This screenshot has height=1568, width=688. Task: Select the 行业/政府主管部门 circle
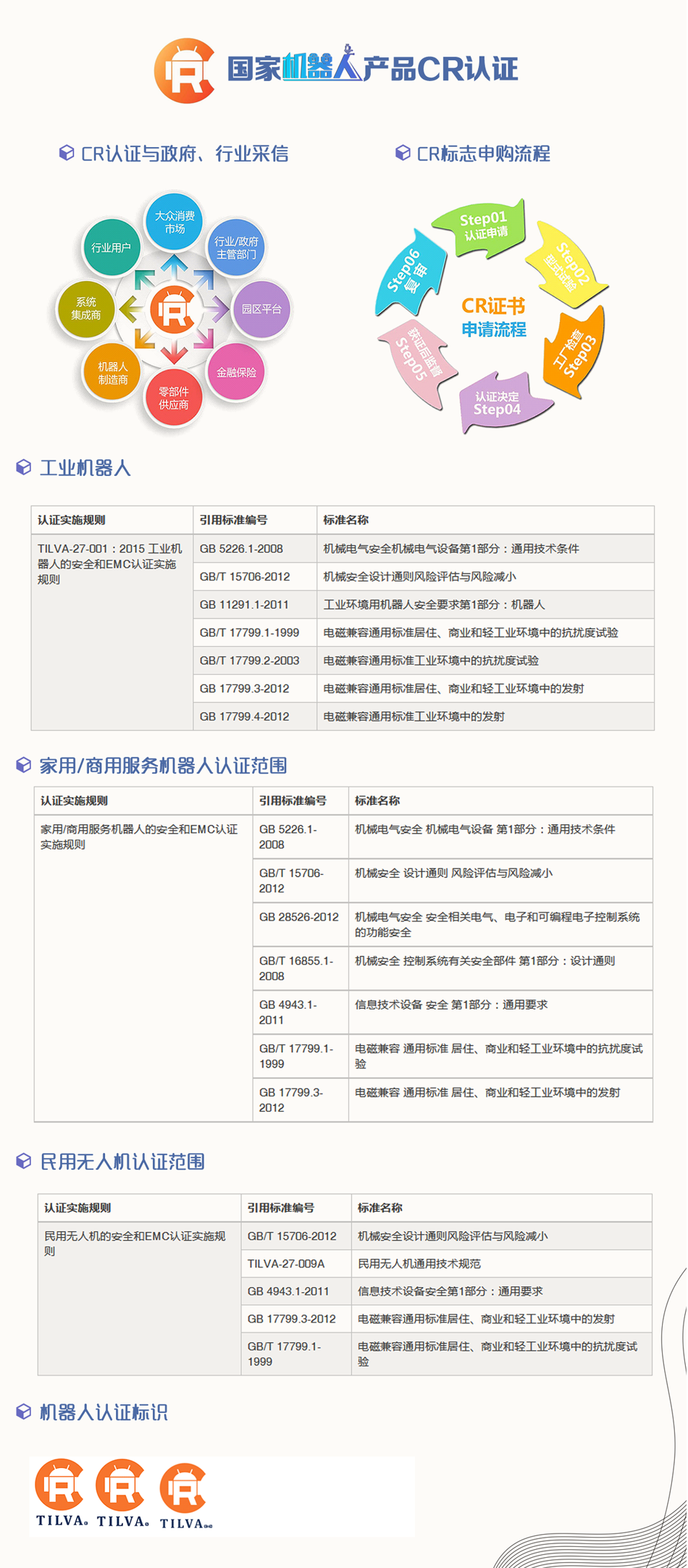[236, 247]
